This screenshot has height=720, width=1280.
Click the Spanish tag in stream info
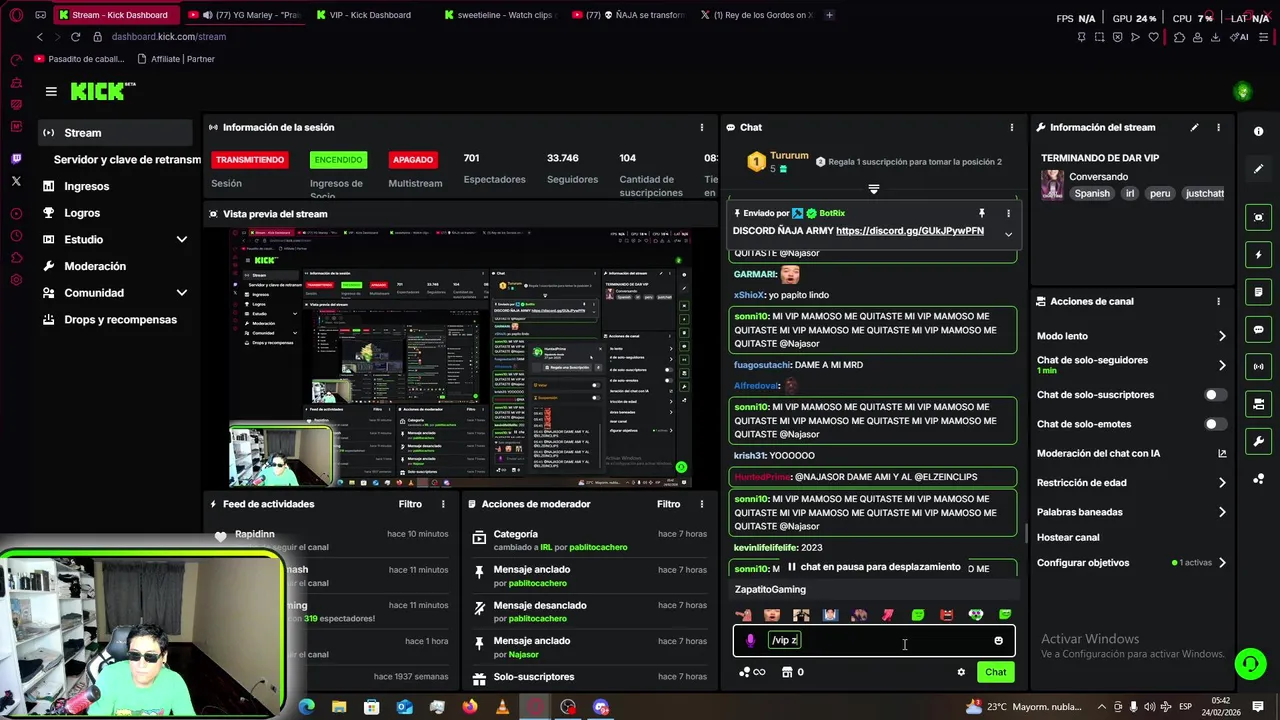tap(1091, 193)
